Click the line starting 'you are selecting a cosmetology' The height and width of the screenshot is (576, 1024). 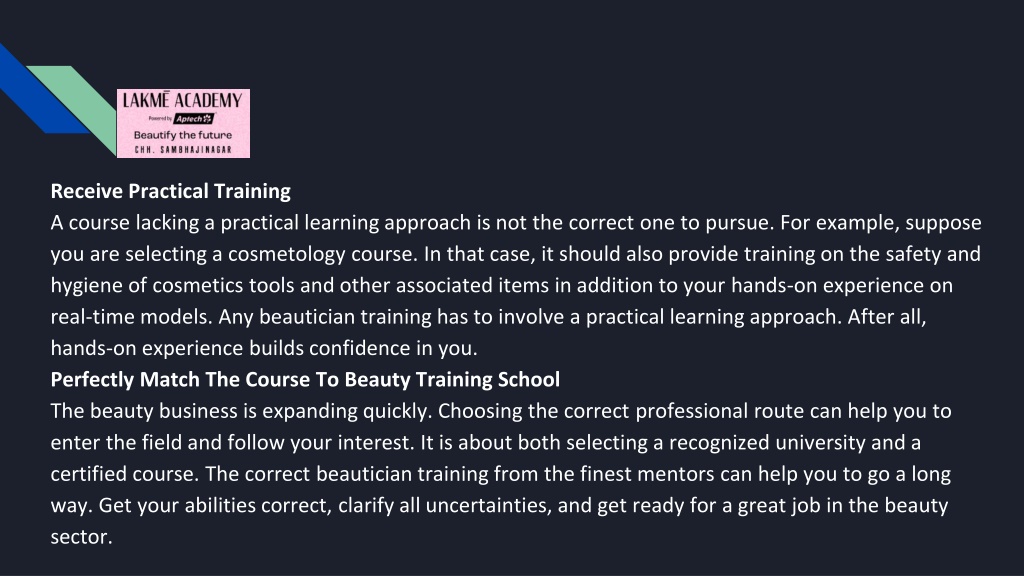coord(515,254)
